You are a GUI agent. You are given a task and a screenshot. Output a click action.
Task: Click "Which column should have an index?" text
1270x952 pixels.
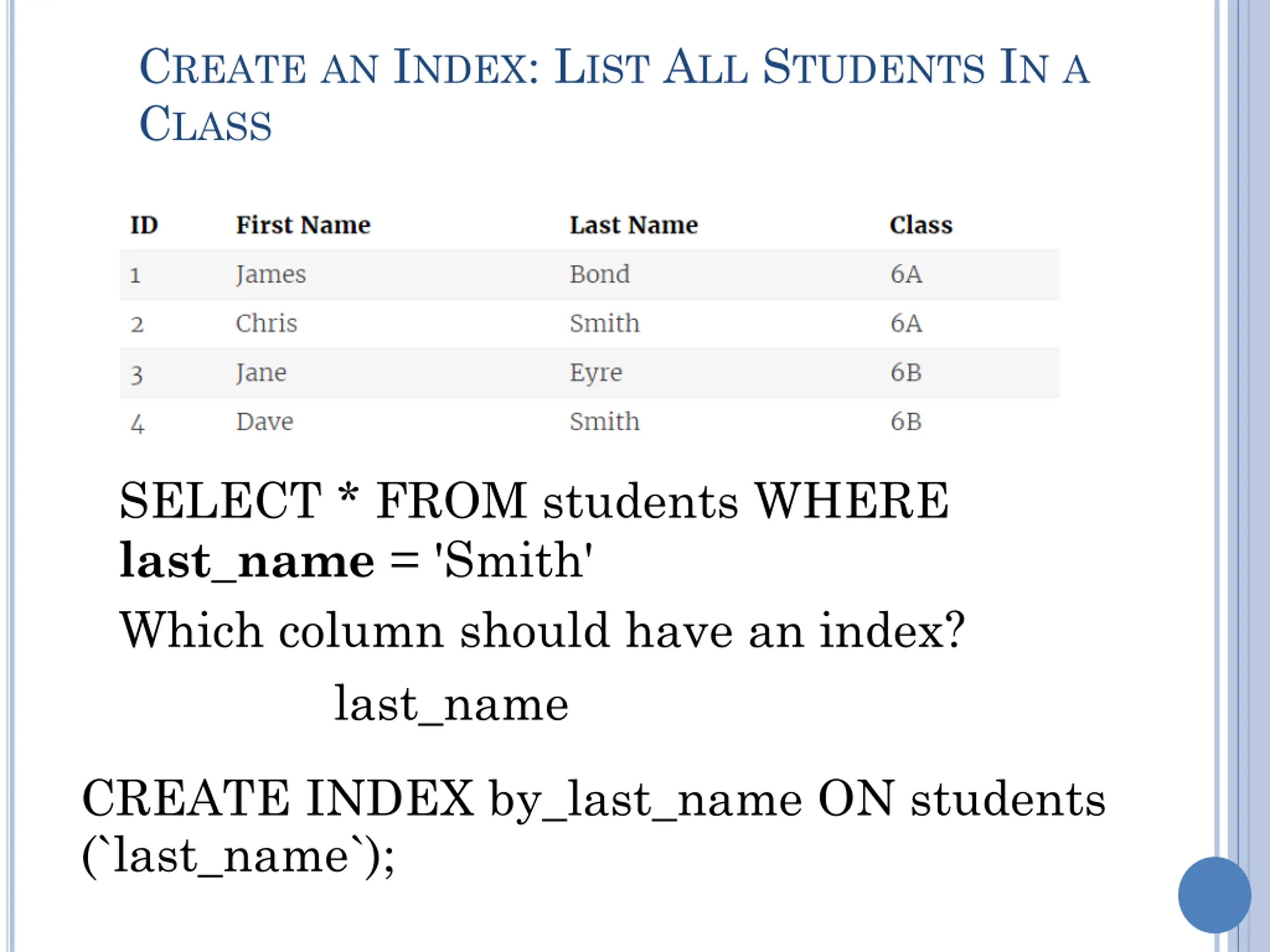point(542,630)
